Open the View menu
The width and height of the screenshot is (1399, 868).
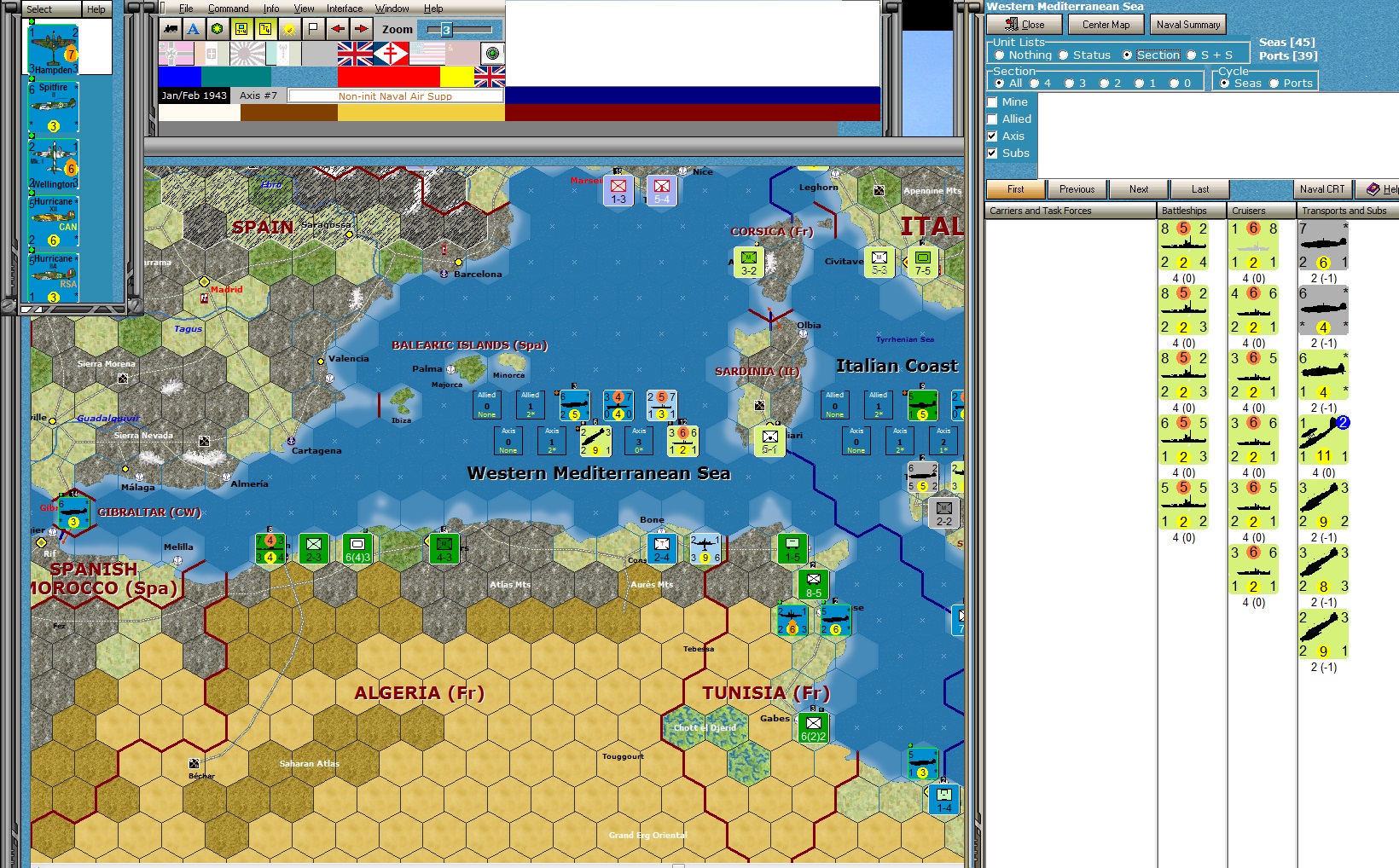coord(304,9)
